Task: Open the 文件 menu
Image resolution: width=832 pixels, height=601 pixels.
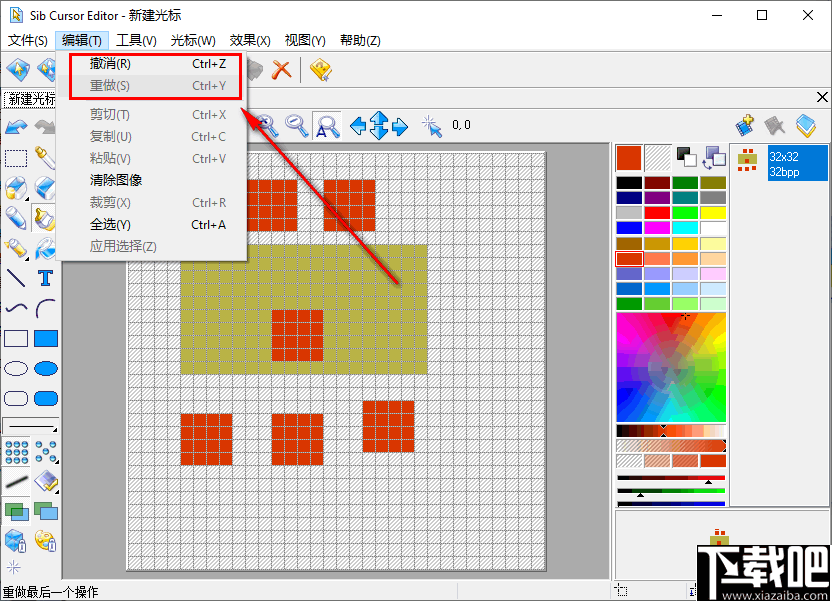Action: coord(27,40)
